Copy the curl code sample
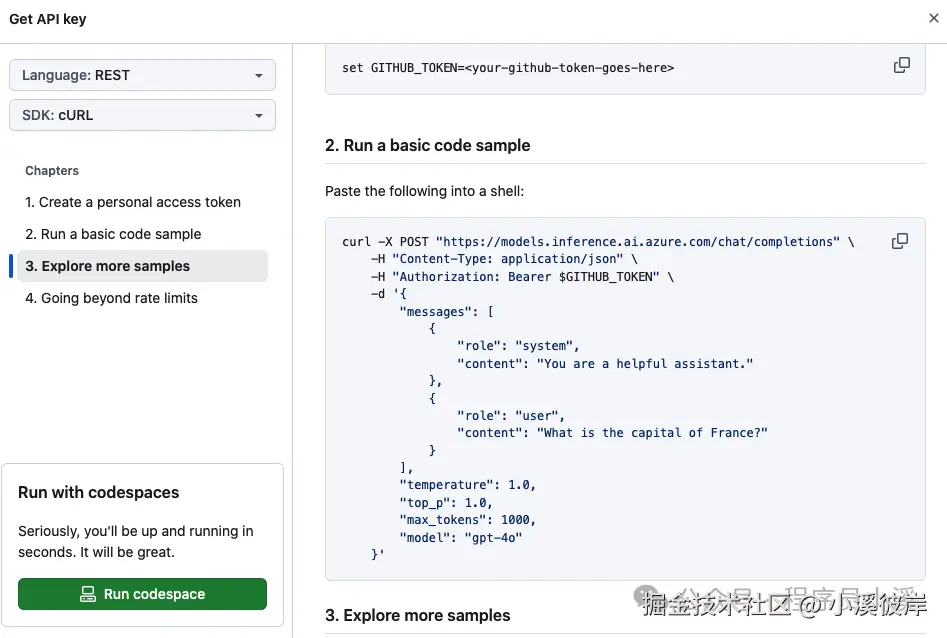 [x=900, y=241]
